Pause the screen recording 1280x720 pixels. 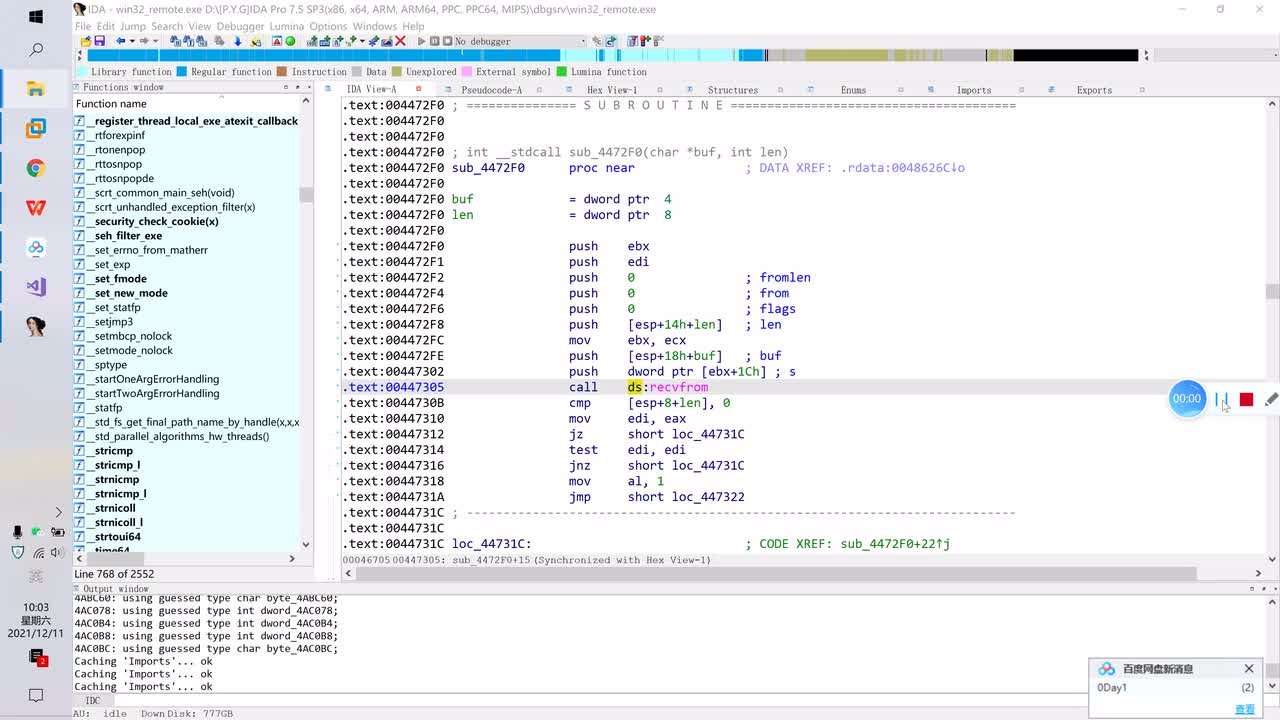pyautogui.click(x=1221, y=399)
